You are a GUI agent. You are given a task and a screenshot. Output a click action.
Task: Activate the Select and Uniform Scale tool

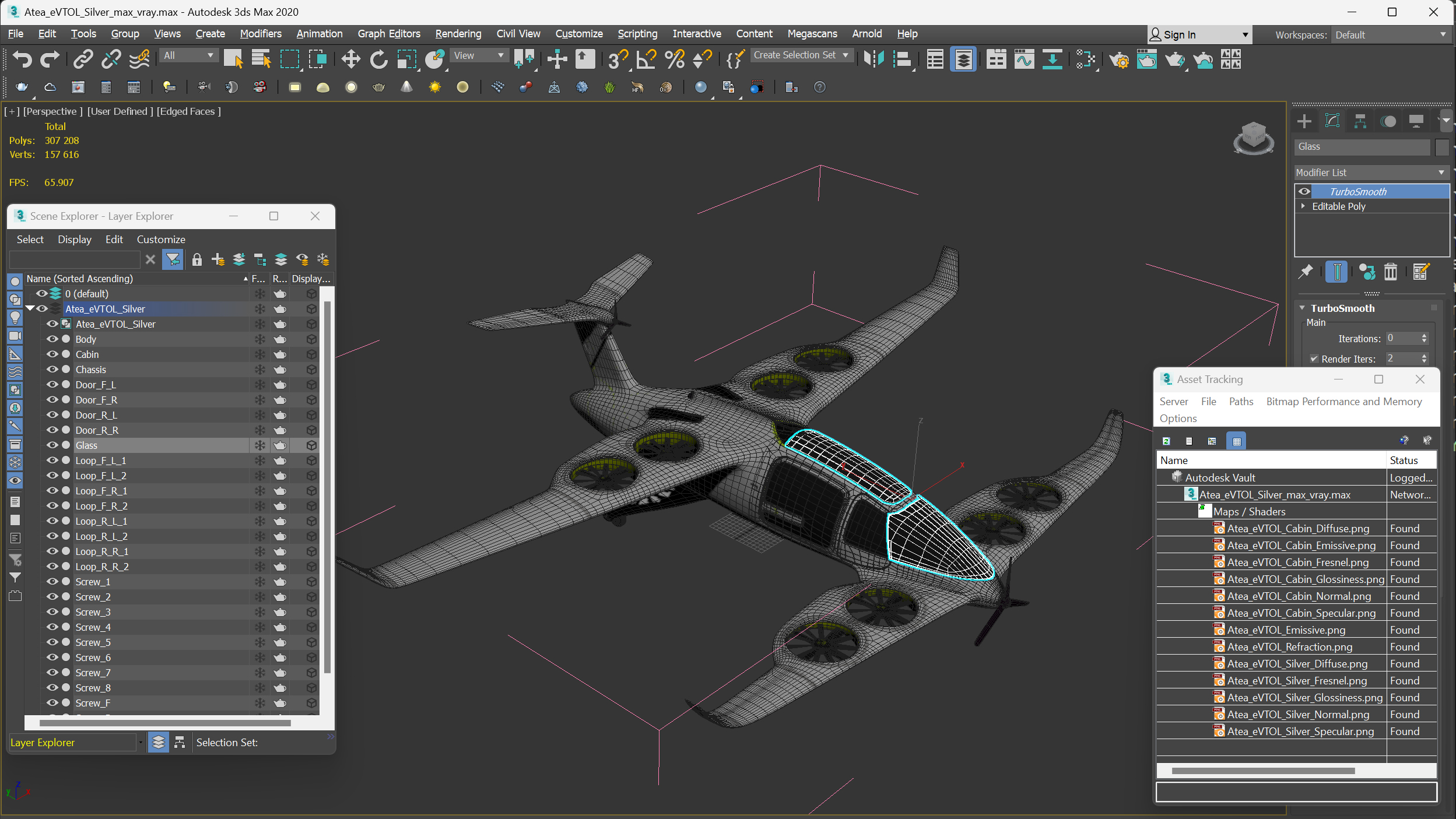(x=407, y=59)
